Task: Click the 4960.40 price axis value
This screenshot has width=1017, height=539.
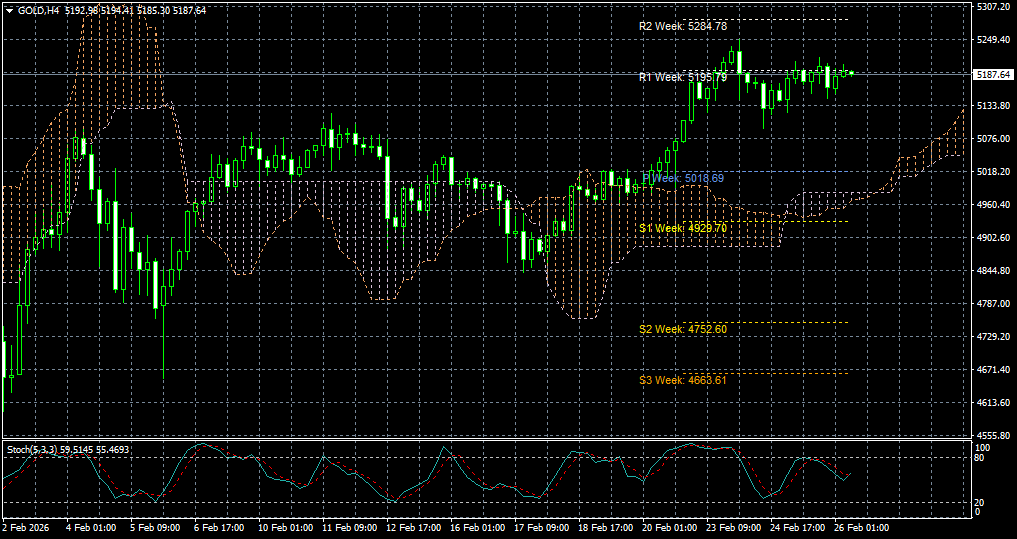Action: pyautogui.click(x=993, y=205)
